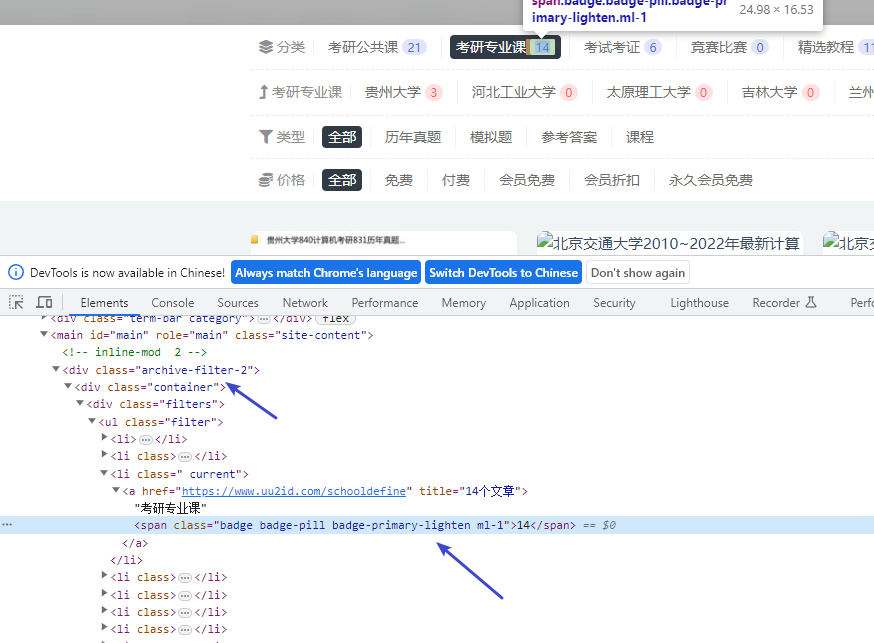
Task: Collapse the ul class filter tree node
Action: 92,421
